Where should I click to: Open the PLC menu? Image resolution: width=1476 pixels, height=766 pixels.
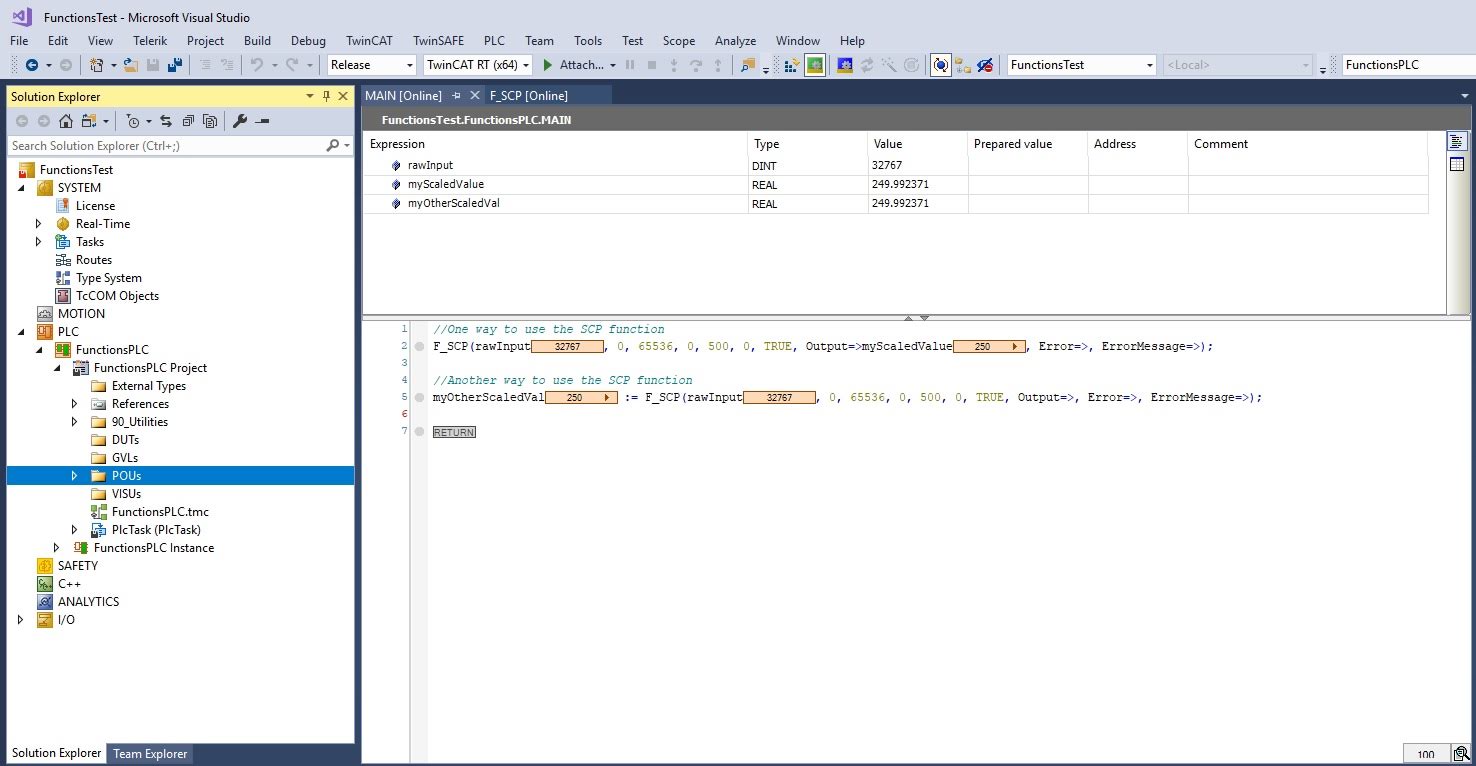point(494,41)
